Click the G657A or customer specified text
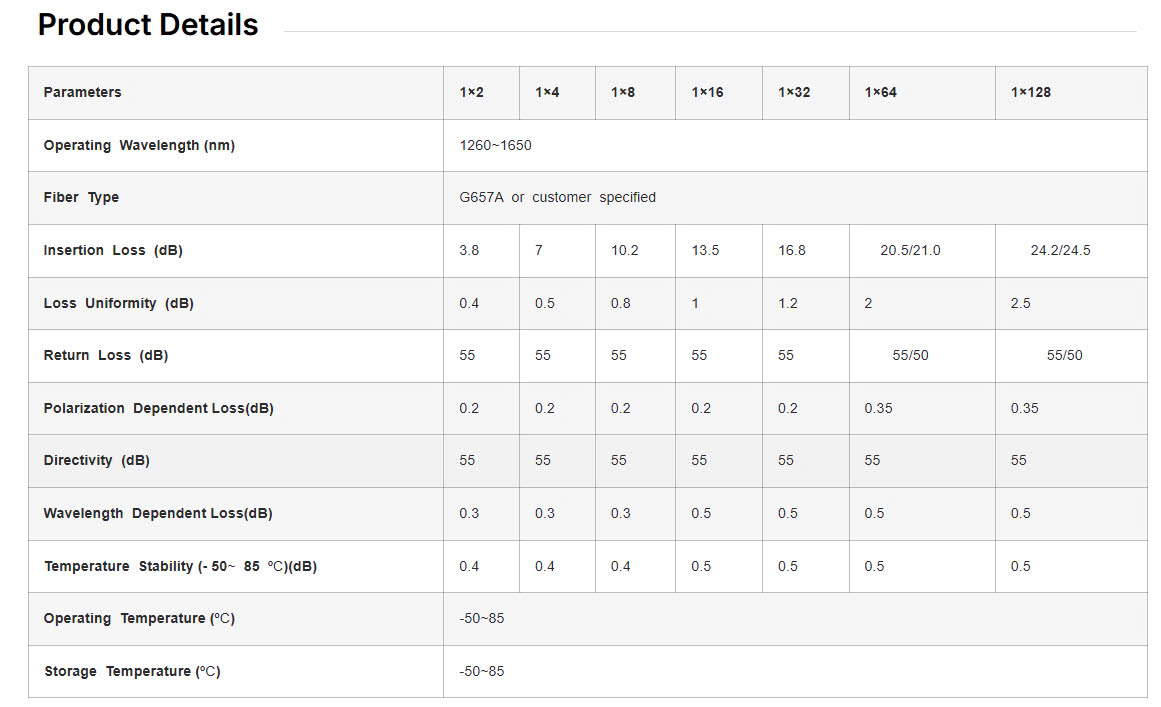Screen dimensions: 1161x707 click(558, 197)
